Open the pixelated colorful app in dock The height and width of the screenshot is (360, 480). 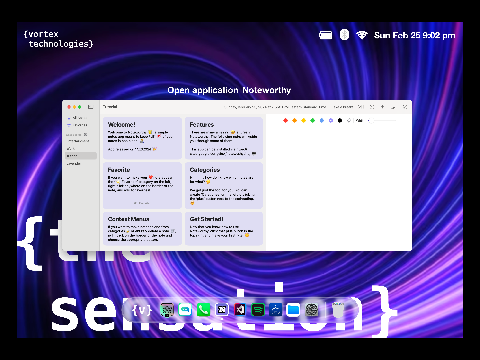pos(167,310)
